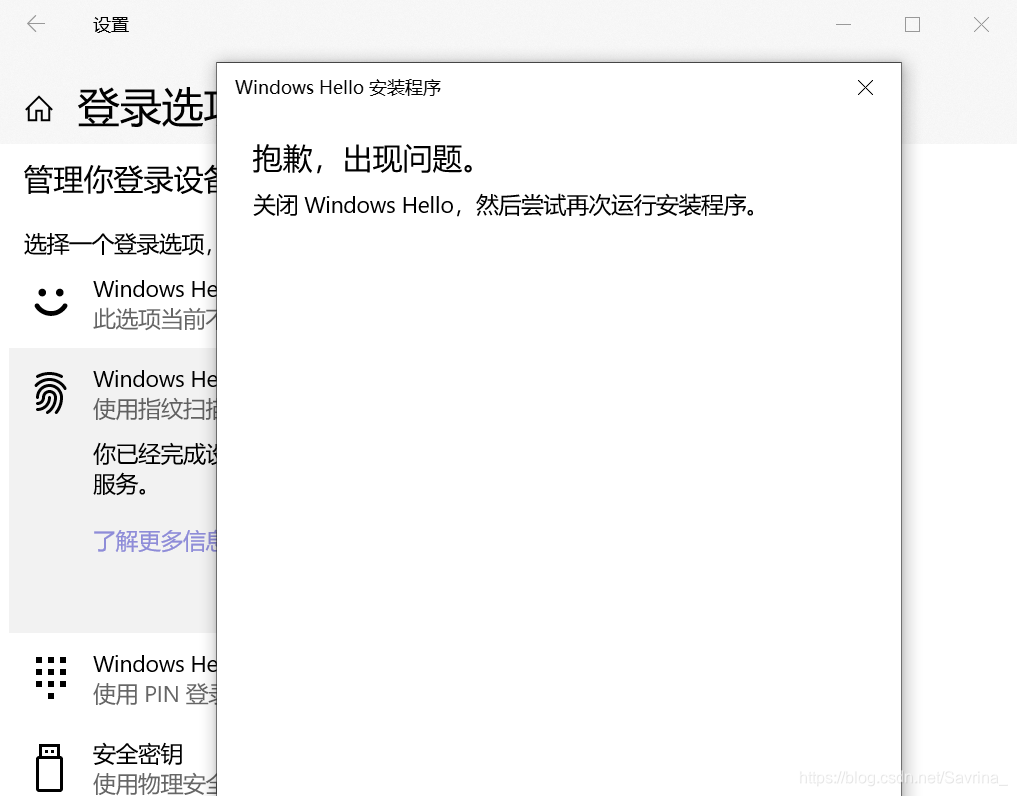Close the Windows Hello setup dialog

click(x=865, y=88)
